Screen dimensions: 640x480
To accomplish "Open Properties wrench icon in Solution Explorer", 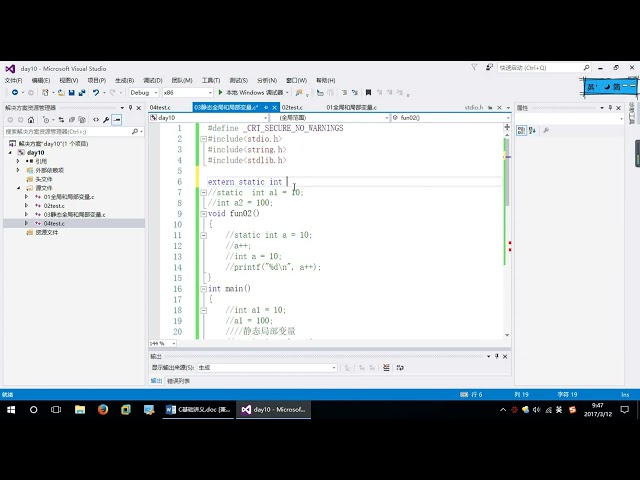I will (106, 120).
